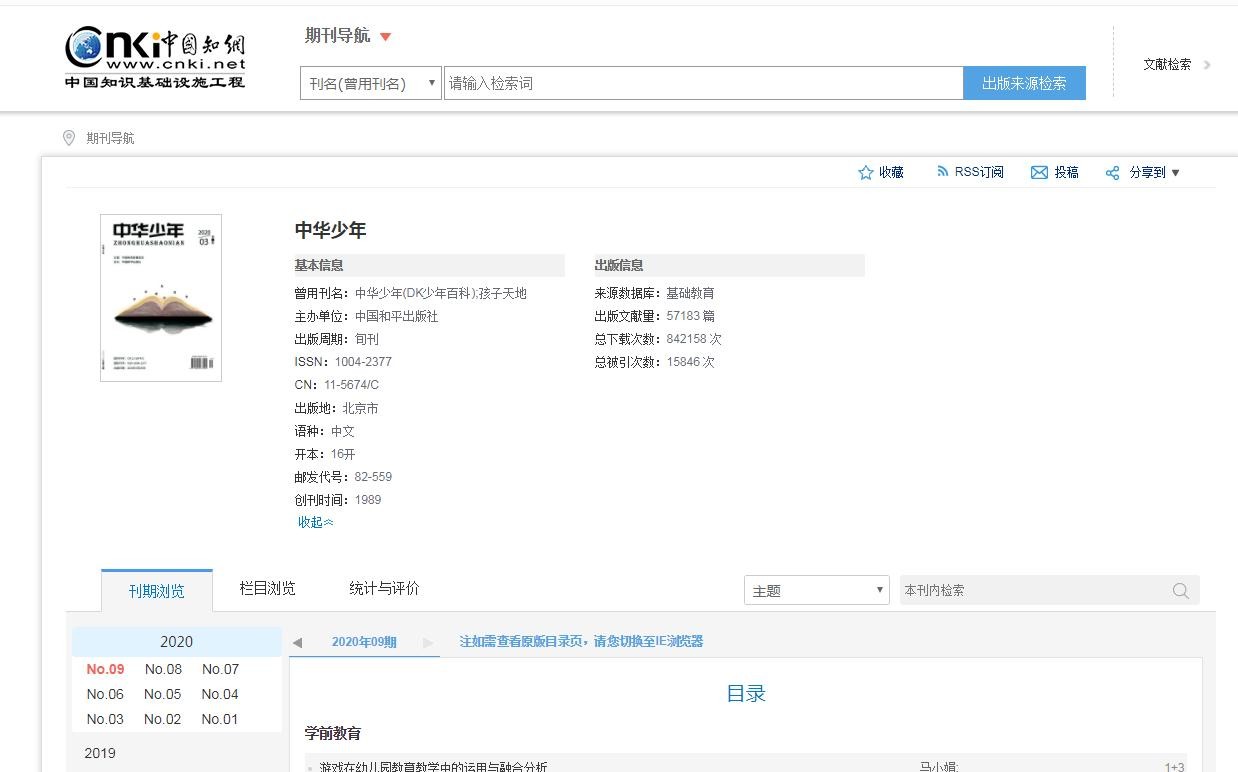Open the 刊名(曾用刊名) search field selector
The height and width of the screenshot is (772, 1238).
click(x=371, y=83)
